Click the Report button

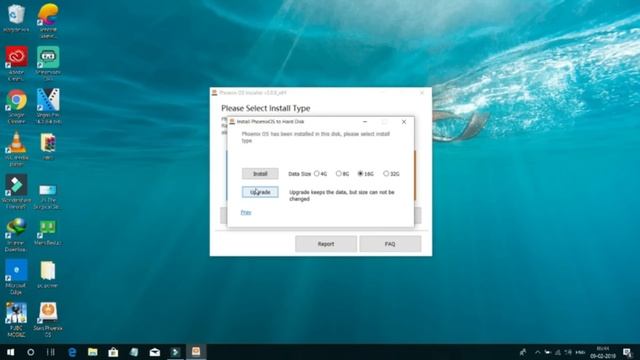[x=326, y=244]
